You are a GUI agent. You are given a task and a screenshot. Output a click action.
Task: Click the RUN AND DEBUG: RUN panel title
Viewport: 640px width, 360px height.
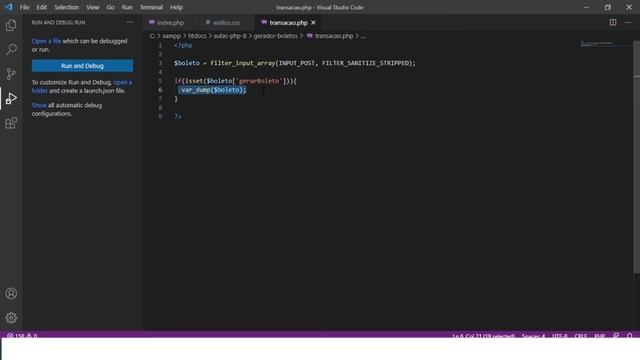[x=58, y=22]
